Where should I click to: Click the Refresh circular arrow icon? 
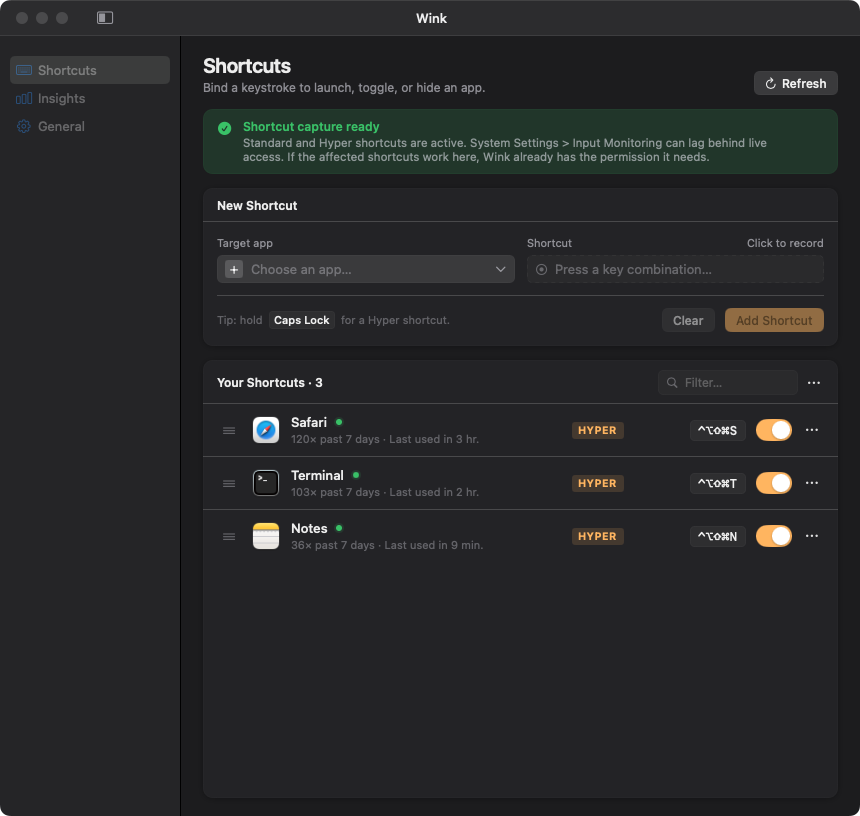(x=771, y=83)
